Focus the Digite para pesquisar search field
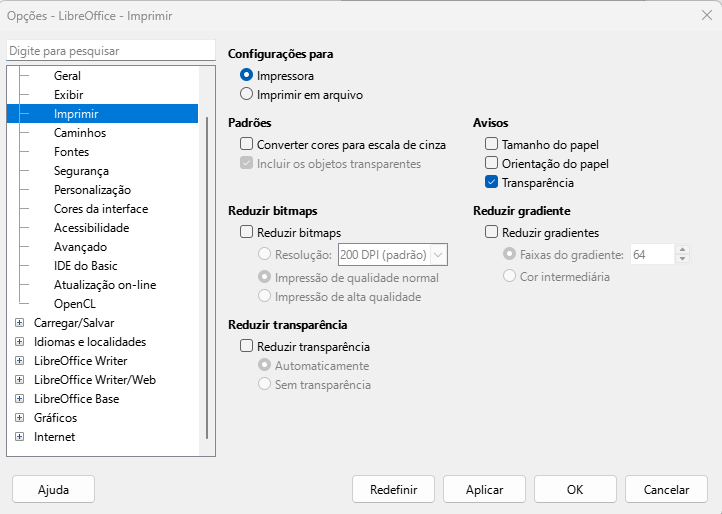 tap(111, 51)
